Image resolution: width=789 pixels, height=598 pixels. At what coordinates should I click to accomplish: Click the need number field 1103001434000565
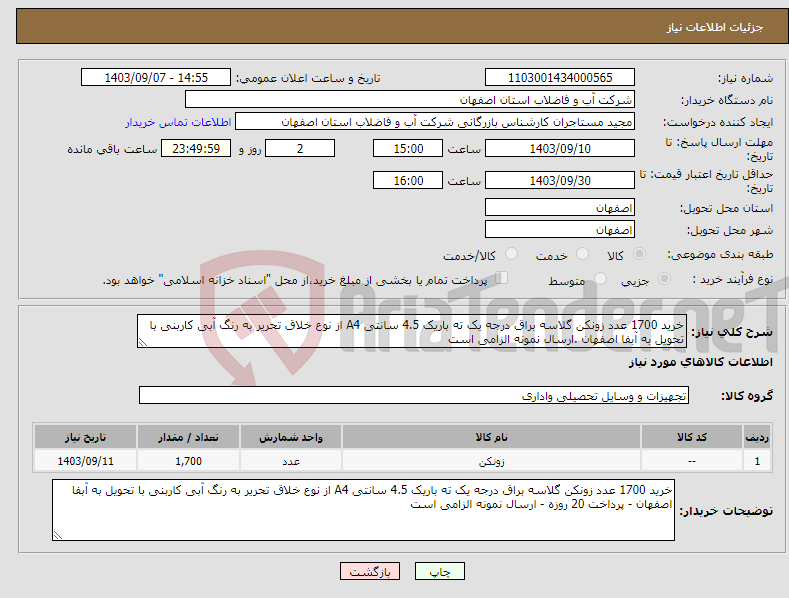560,78
